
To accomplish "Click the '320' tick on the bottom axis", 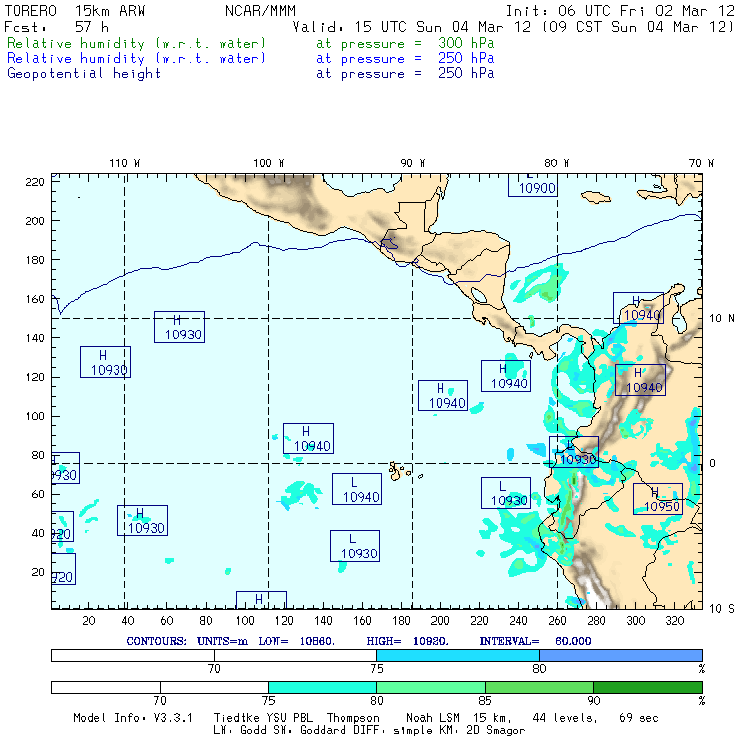I will [674, 621].
